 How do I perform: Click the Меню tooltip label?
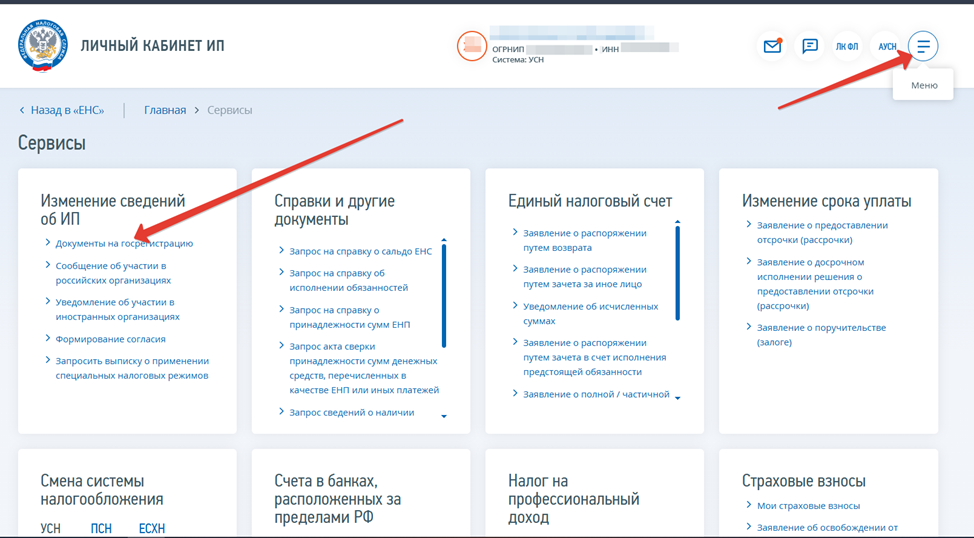[x=924, y=86]
